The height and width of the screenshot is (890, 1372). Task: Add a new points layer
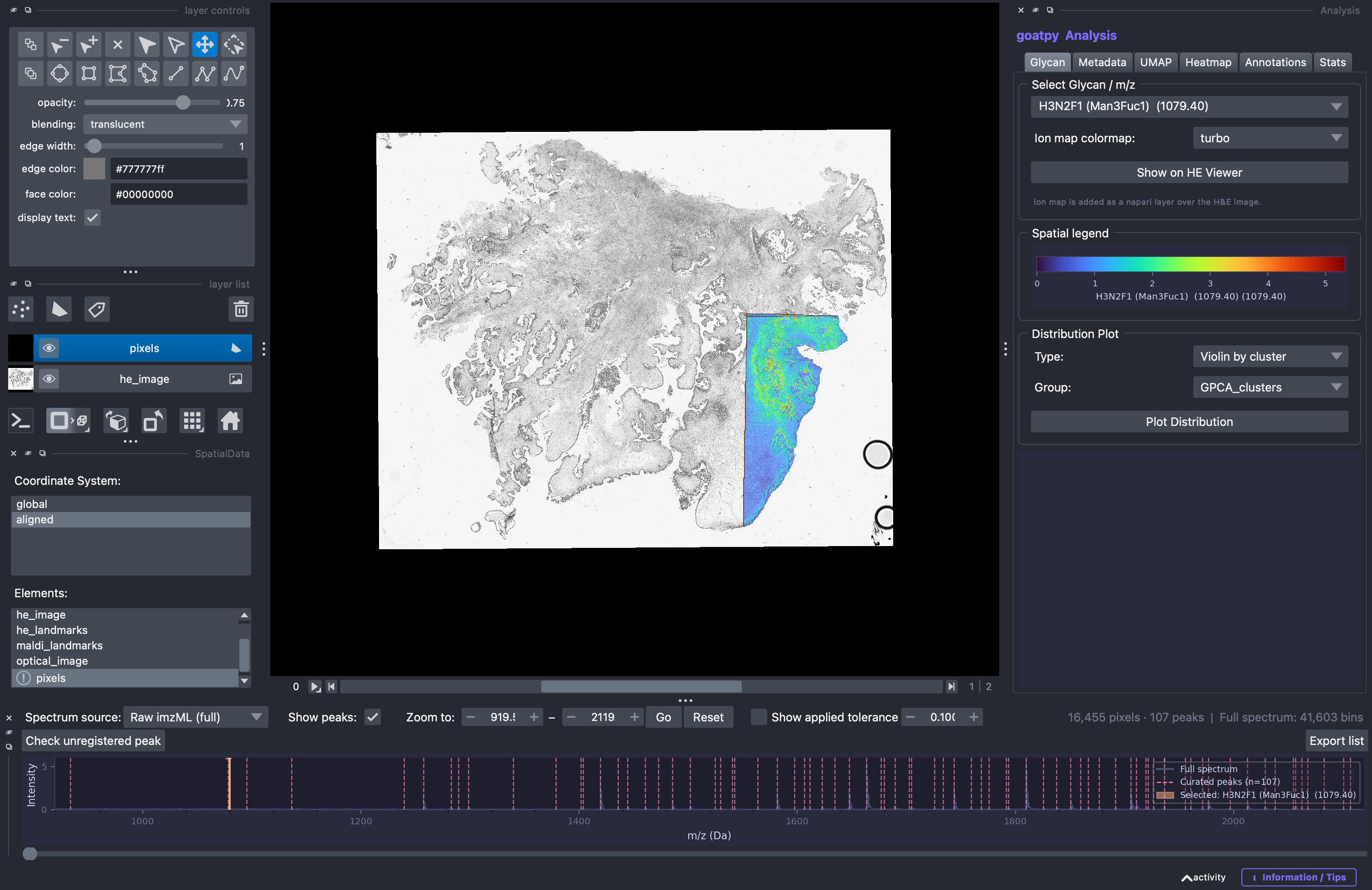click(21, 310)
